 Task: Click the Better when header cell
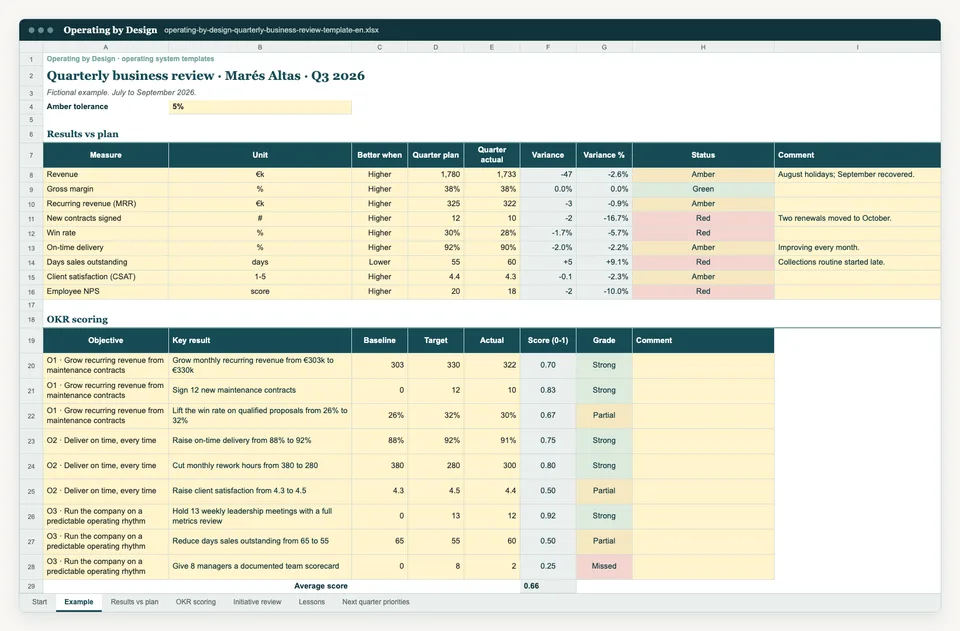pyautogui.click(x=380, y=155)
